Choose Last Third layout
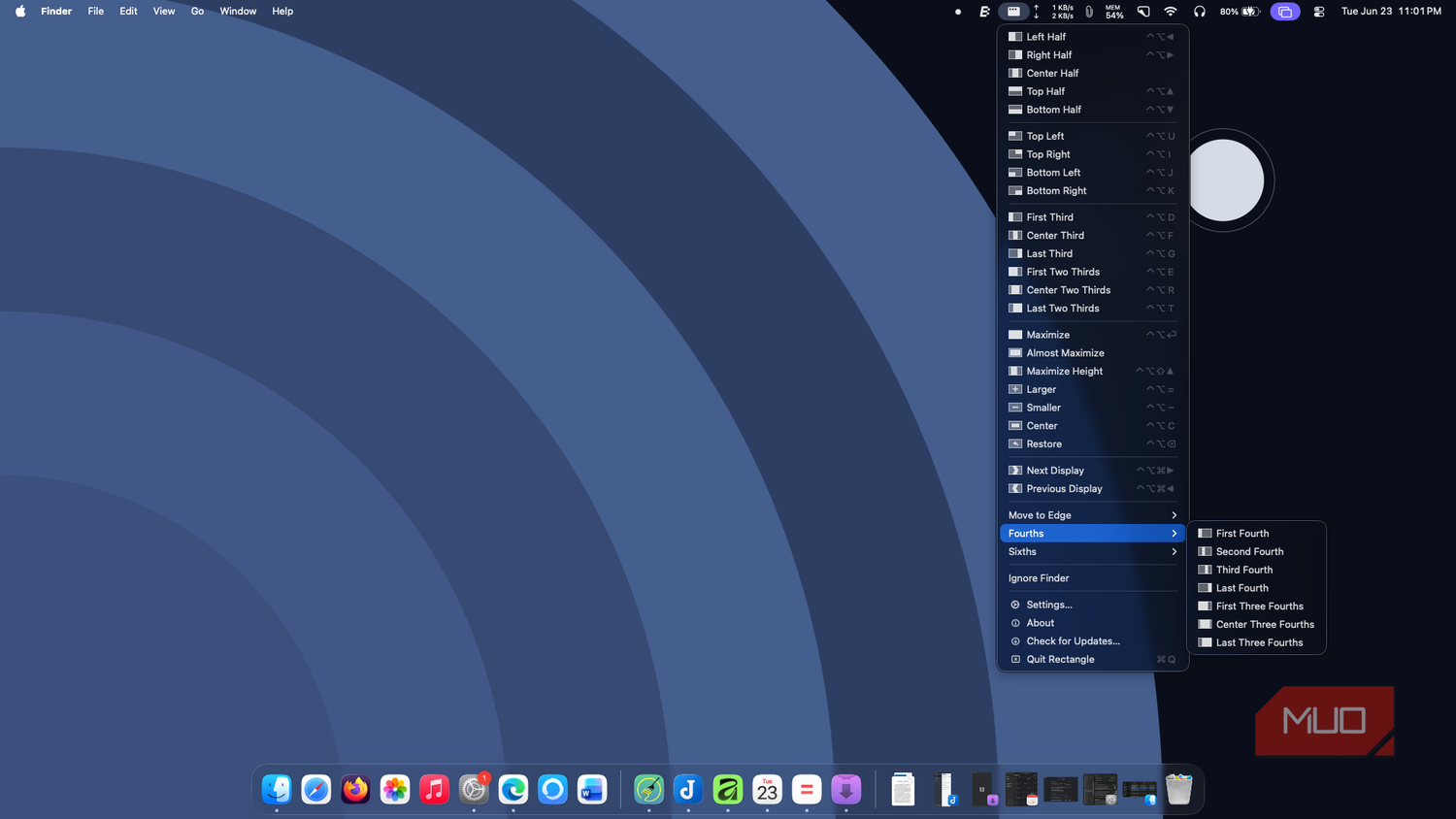The image size is (1456, 819). pyautogui.click(x=1093, y=254)
